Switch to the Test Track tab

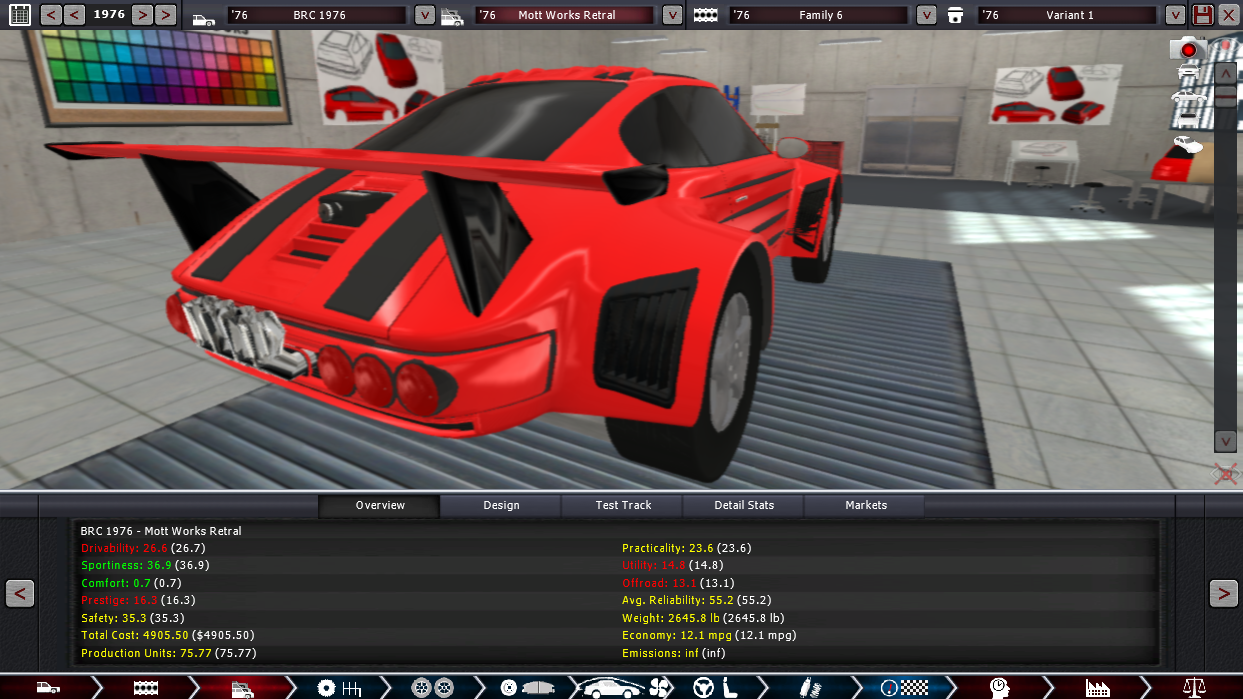tap(623, 505)
